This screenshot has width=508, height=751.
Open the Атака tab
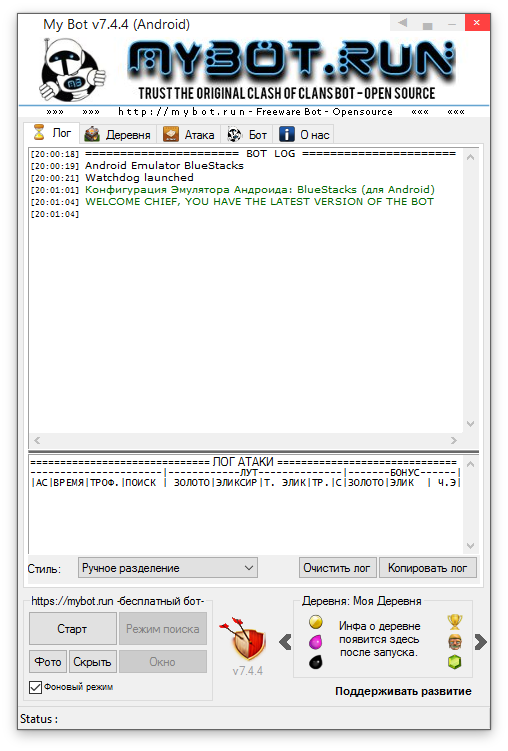click(x=189, y=135)
